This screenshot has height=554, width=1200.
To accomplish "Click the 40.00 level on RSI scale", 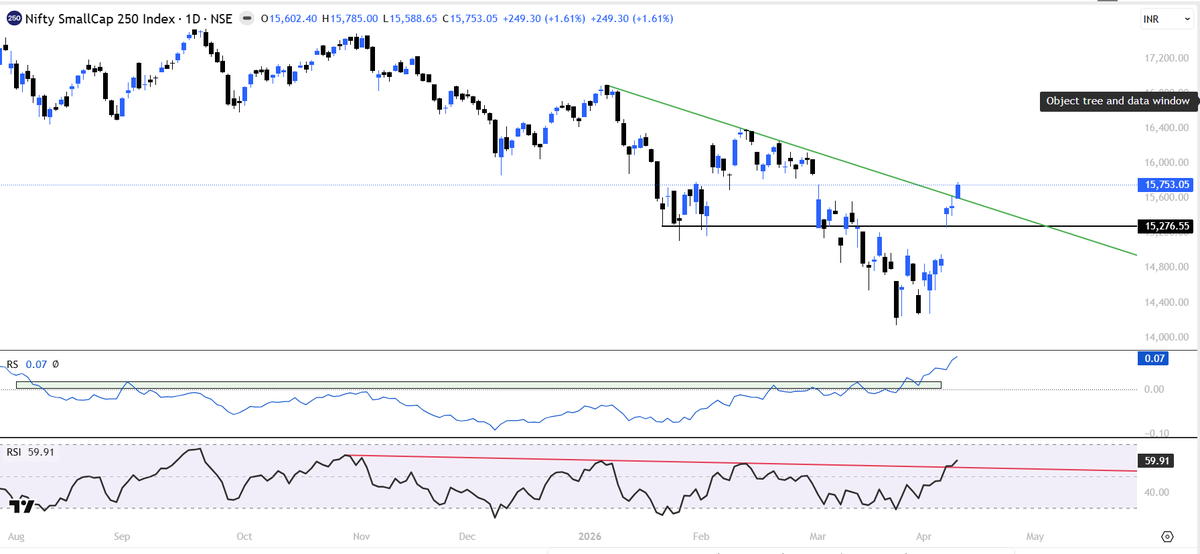I will [x=1156, y=492].
